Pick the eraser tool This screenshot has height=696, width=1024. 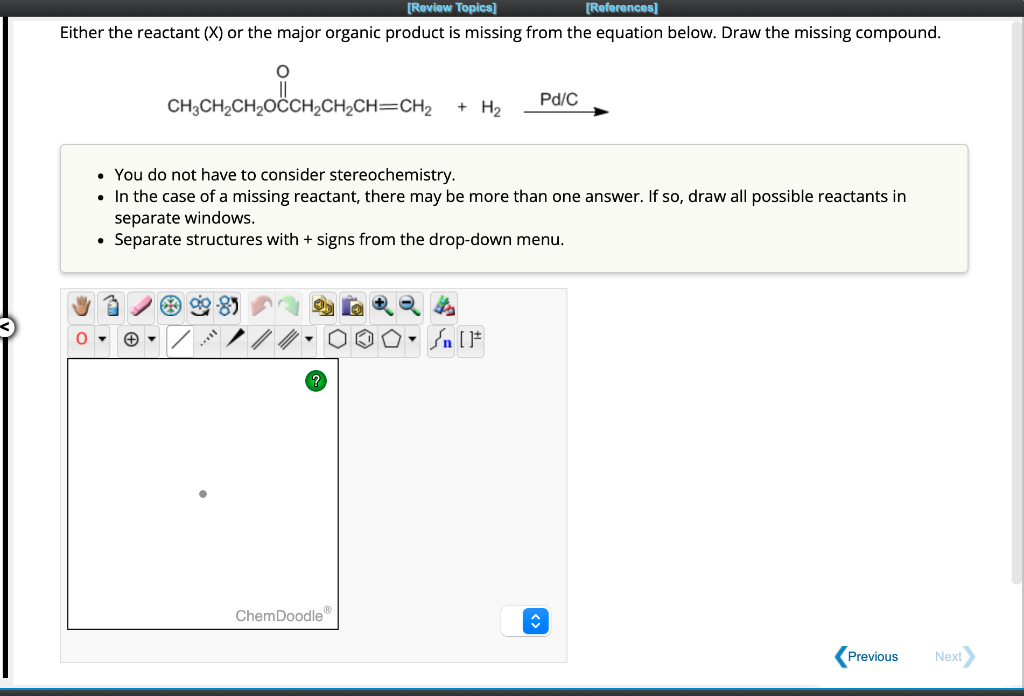coord(141,307)
